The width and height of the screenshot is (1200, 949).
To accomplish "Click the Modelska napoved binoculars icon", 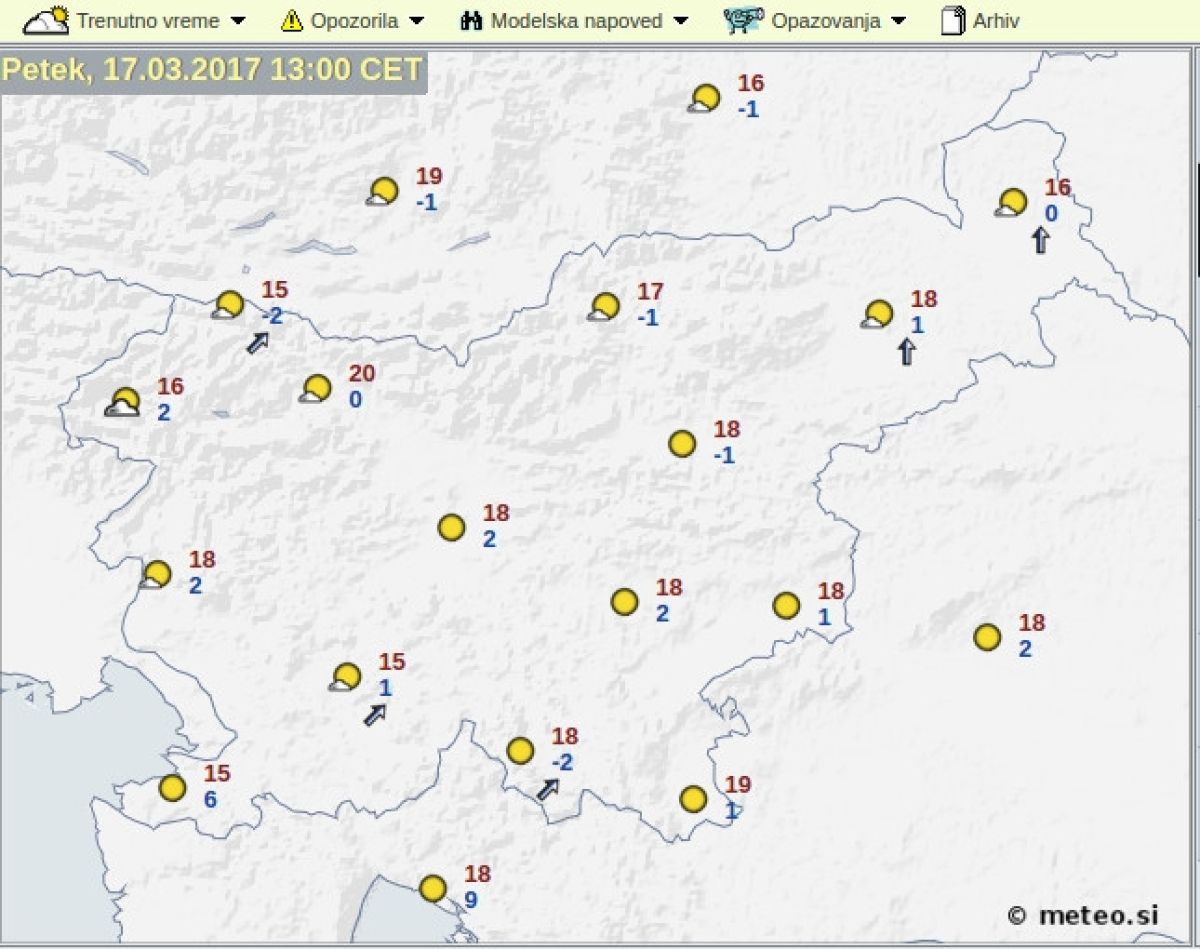I will click(x=472, y=20).
